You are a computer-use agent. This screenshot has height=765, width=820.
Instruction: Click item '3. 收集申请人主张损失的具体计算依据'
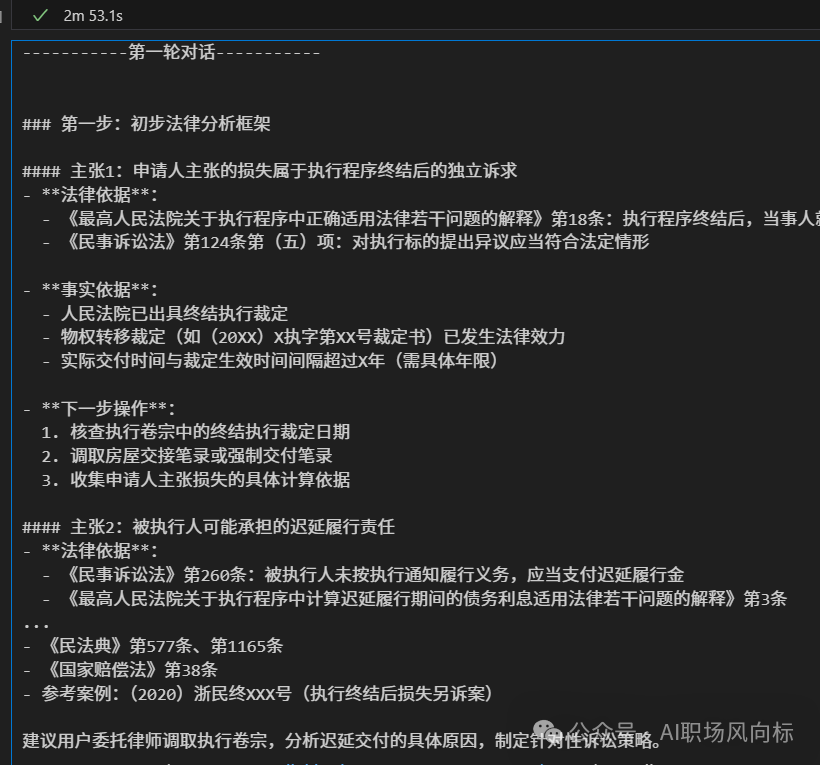196,480
